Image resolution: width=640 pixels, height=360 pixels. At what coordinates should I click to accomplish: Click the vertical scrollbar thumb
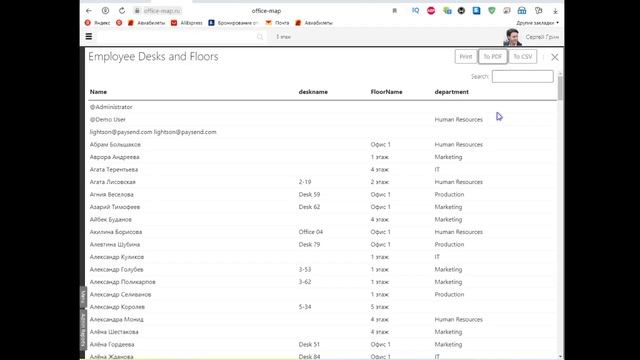click(560, 88)
